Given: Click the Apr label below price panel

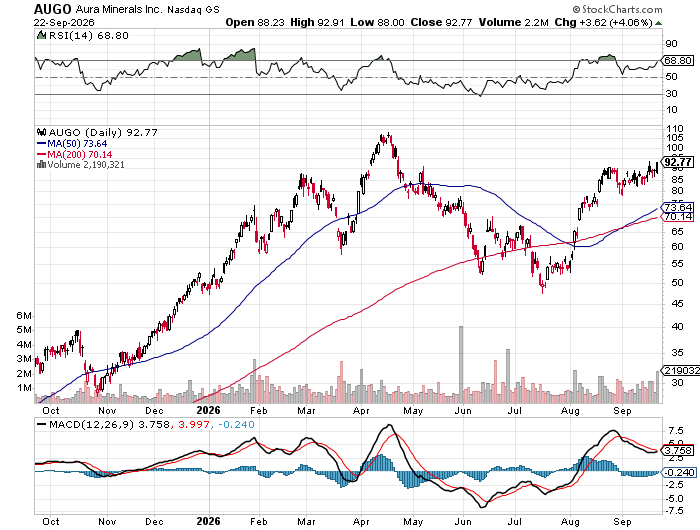Looking at the screenshot, I should click(x=361, y=410).
